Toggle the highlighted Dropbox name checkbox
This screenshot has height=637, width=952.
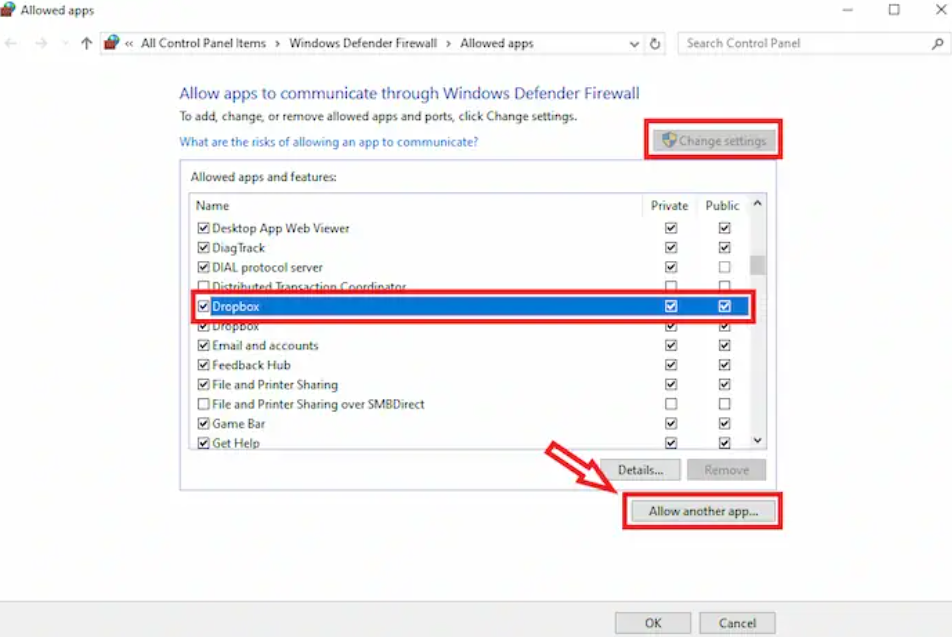203,306
